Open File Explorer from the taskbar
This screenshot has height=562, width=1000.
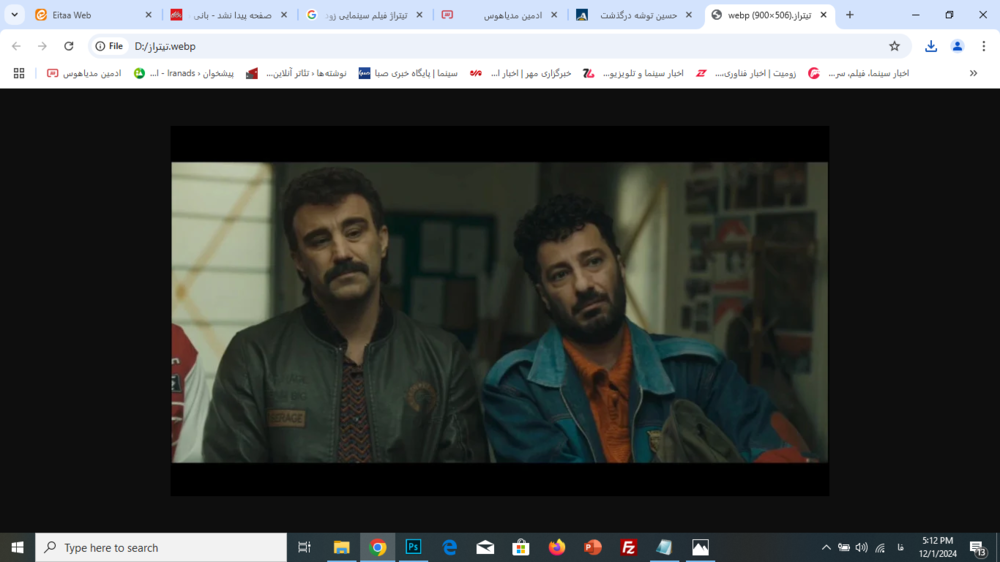(x=342, y=547)
